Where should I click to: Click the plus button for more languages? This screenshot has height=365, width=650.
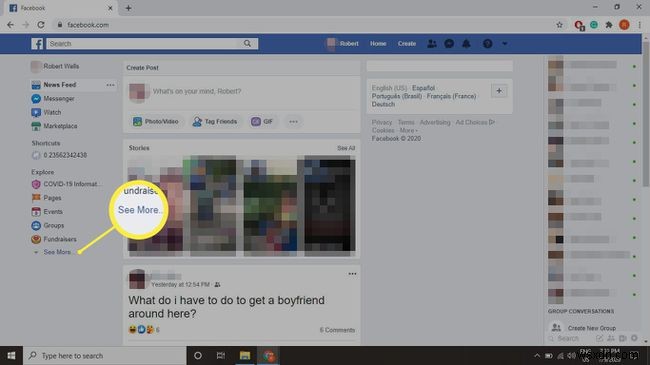499,91
